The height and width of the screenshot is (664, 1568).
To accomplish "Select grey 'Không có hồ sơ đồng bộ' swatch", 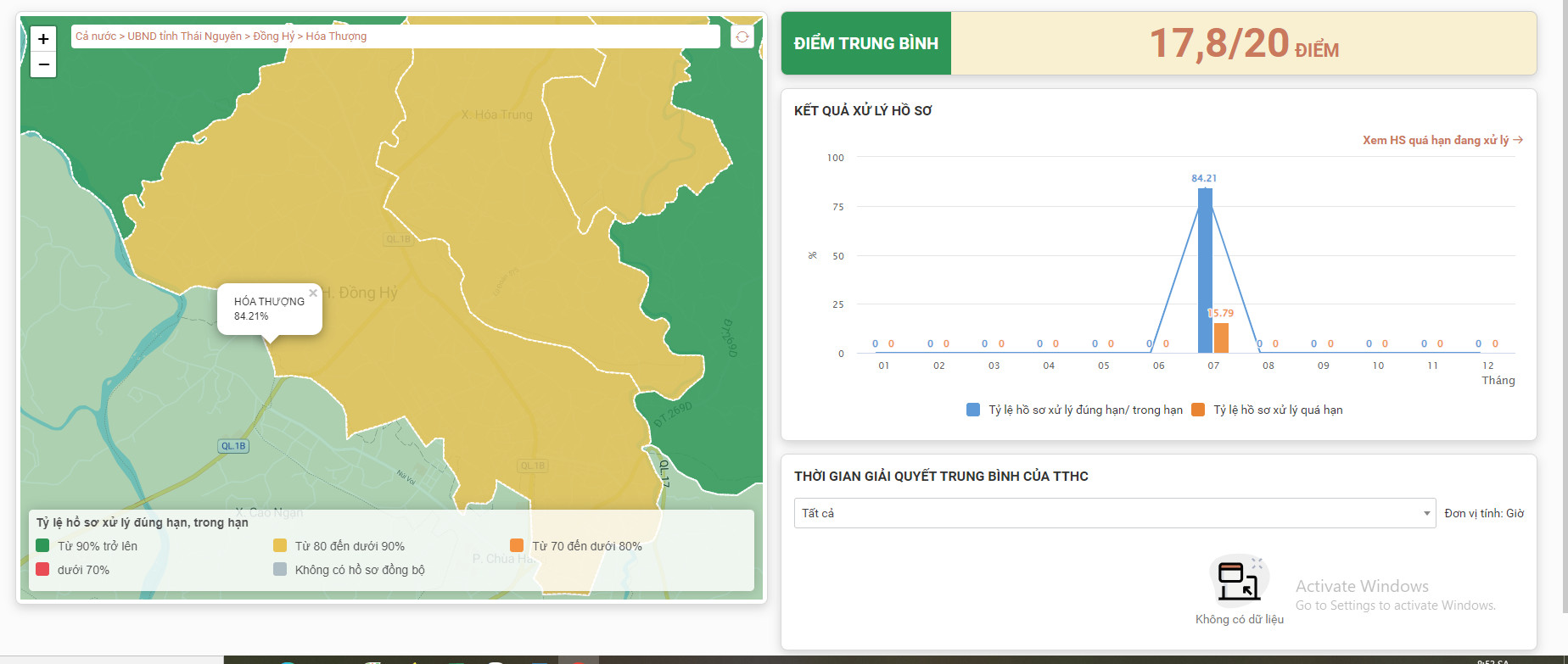I will click(x=280, y=569).
